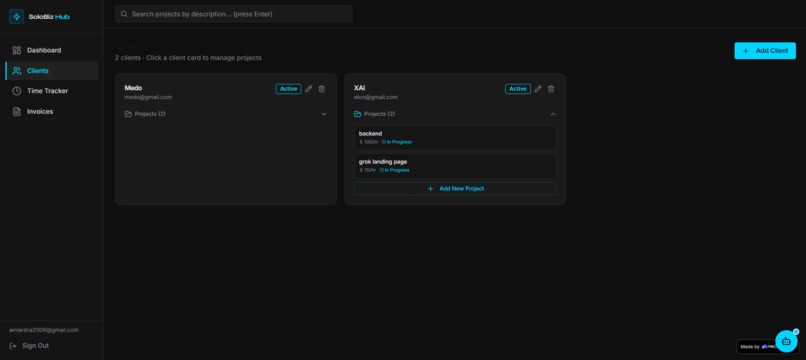Viewport: 806px width, 360px height.
Task: Delete the Medo client with trash icon
Action: tap(322, 89)
